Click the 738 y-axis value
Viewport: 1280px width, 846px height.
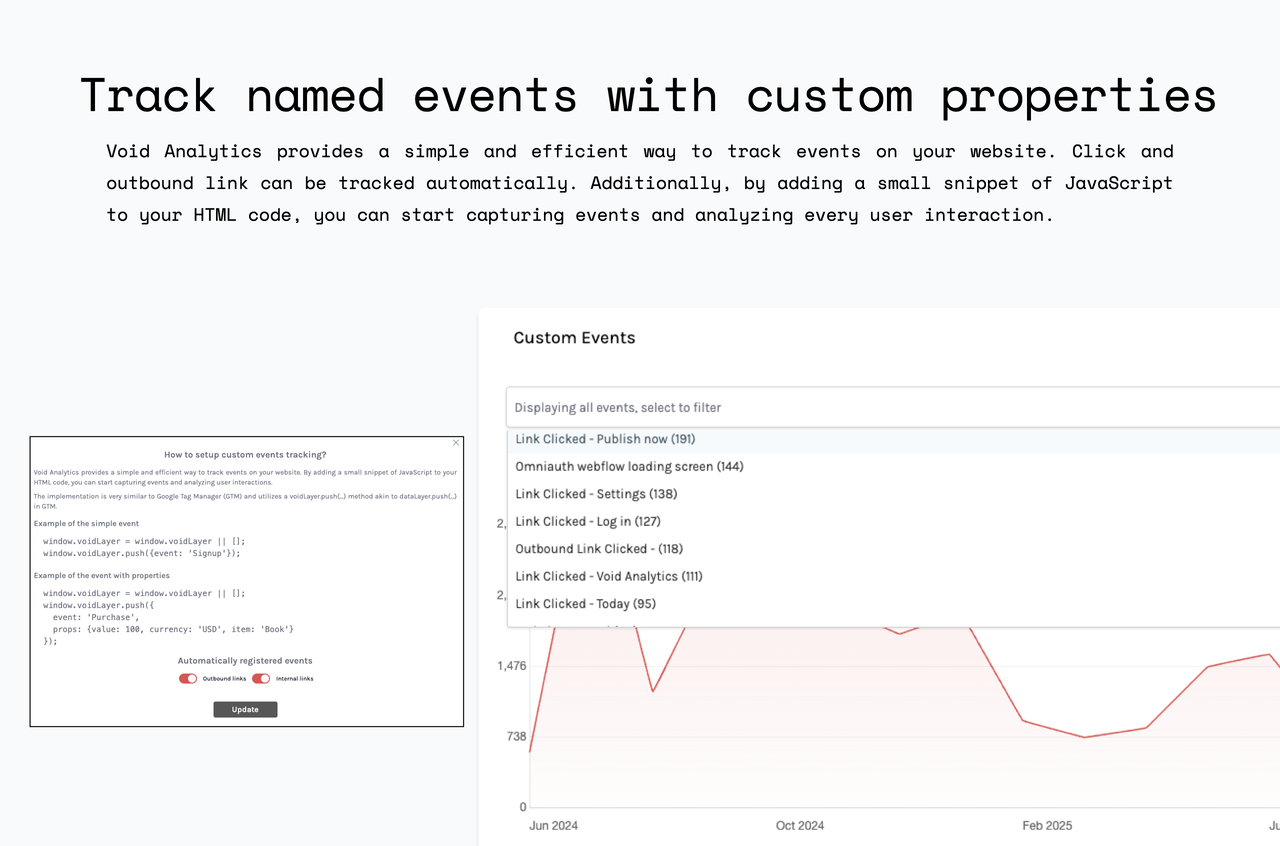tap(516, 737)
